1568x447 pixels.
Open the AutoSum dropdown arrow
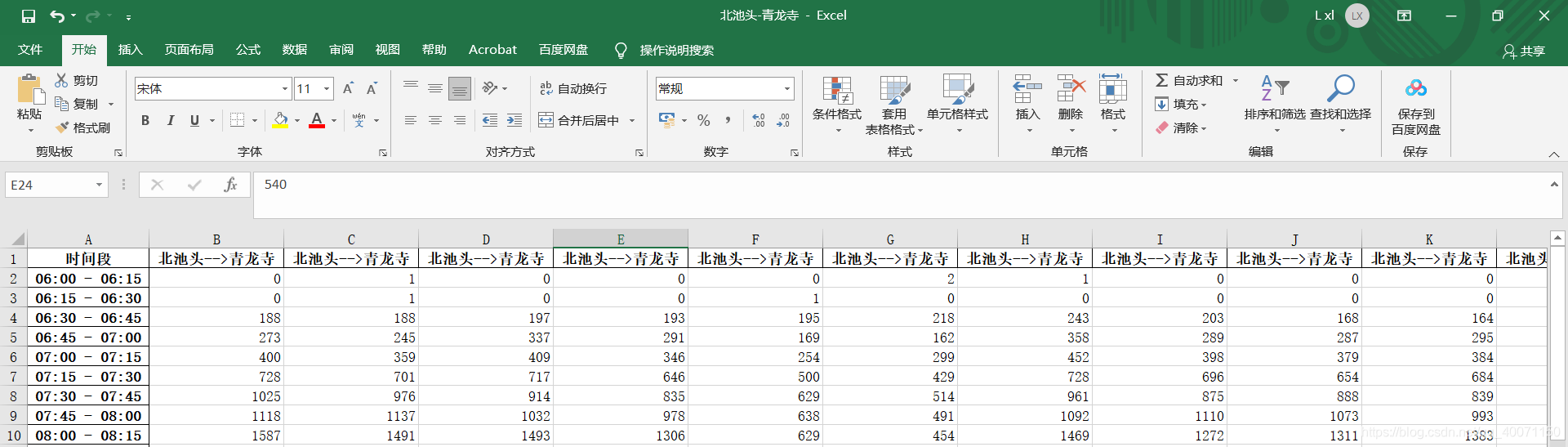click(1235, 80)
